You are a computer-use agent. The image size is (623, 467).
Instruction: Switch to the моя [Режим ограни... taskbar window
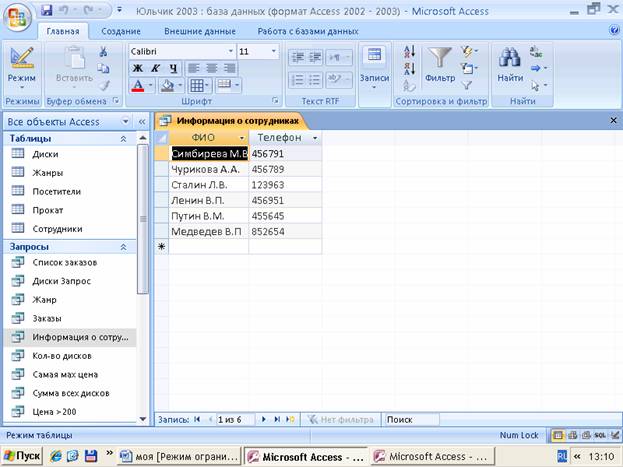[180, 456]
